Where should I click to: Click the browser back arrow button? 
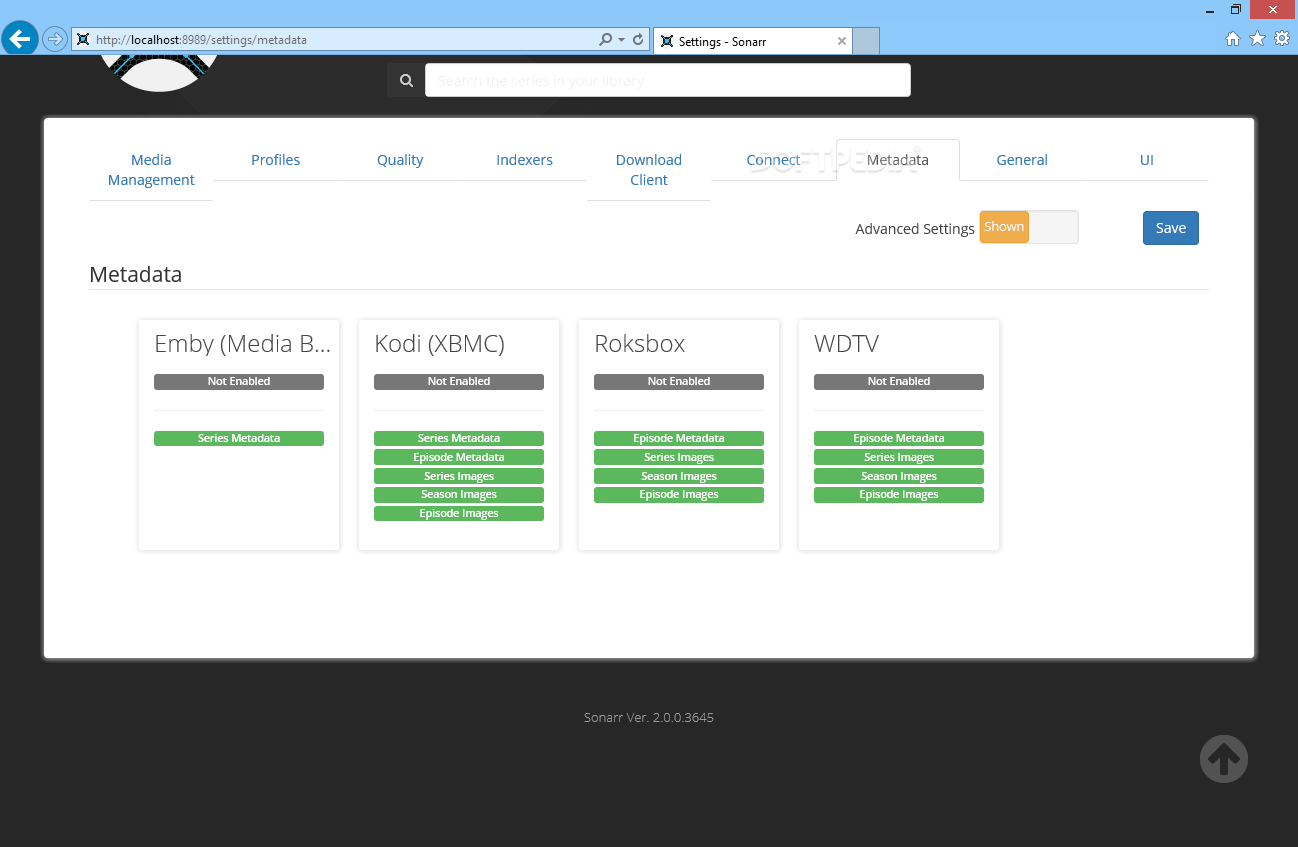pos(20,39)
